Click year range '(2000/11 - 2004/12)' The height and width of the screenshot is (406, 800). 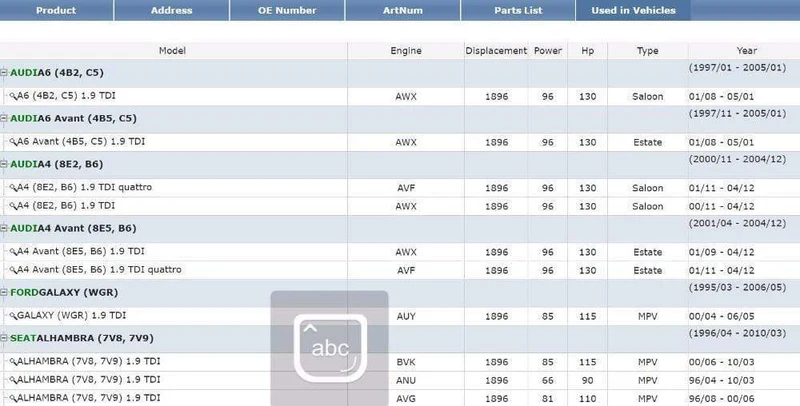point(737,159)
